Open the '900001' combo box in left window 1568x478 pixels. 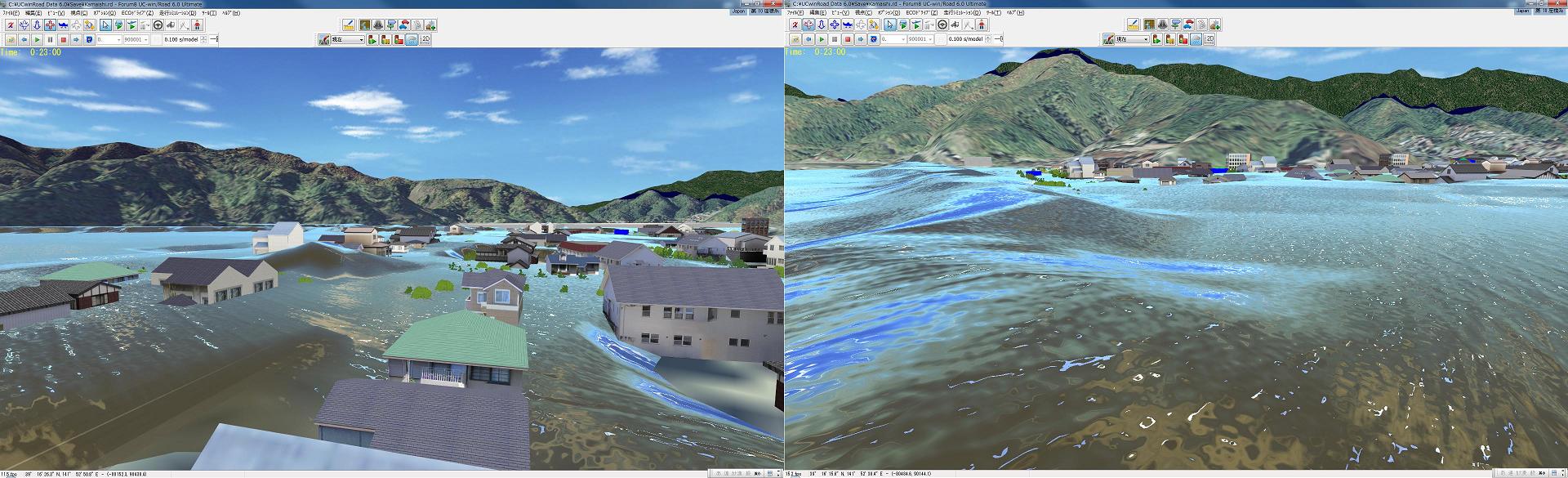point(136,39)
